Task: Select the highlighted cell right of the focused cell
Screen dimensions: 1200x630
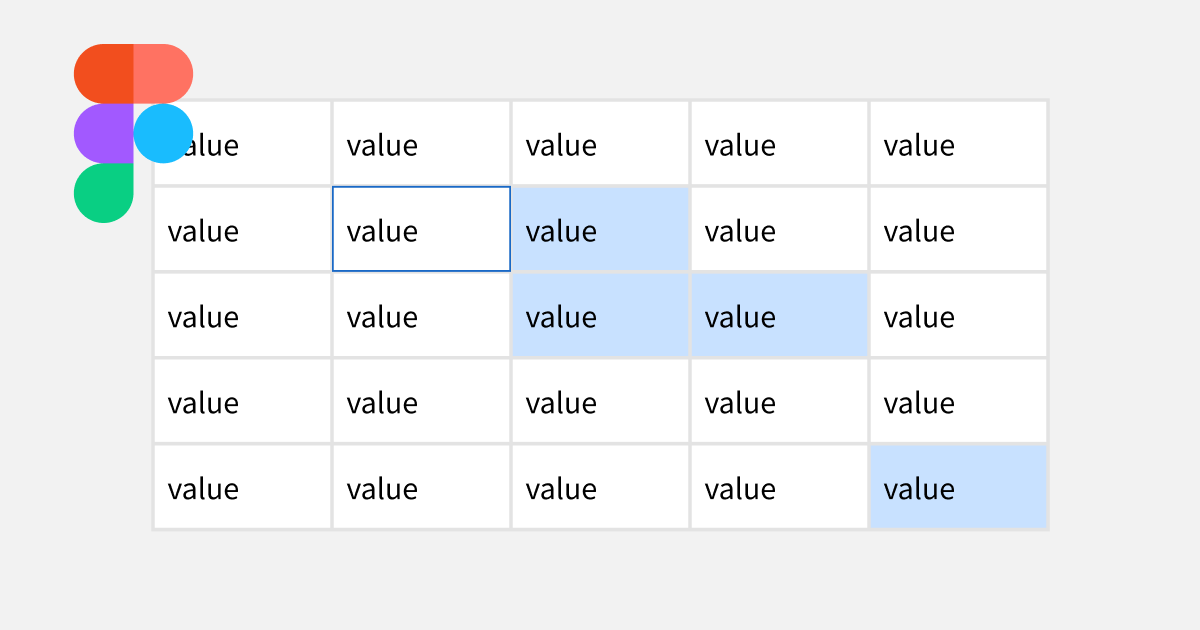Action: [599, 229]
